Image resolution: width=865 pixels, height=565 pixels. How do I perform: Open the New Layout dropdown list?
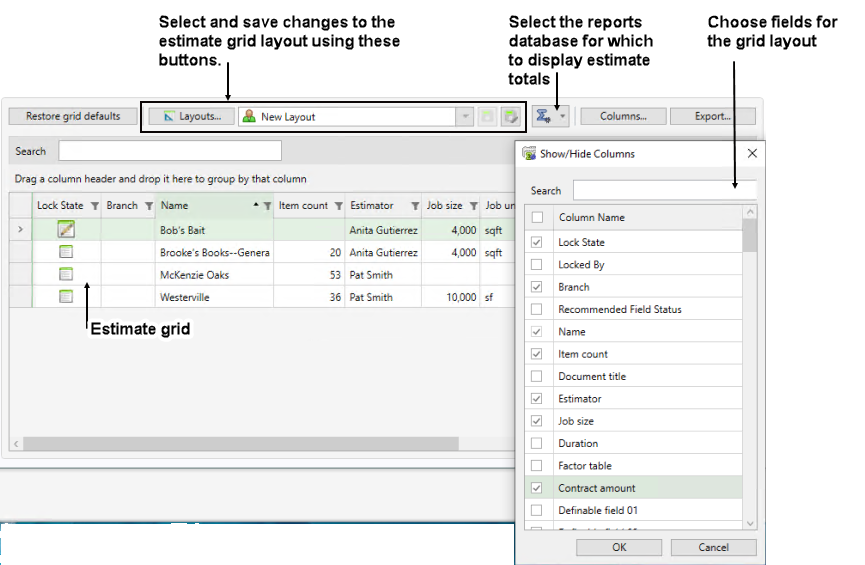(465, 117)
